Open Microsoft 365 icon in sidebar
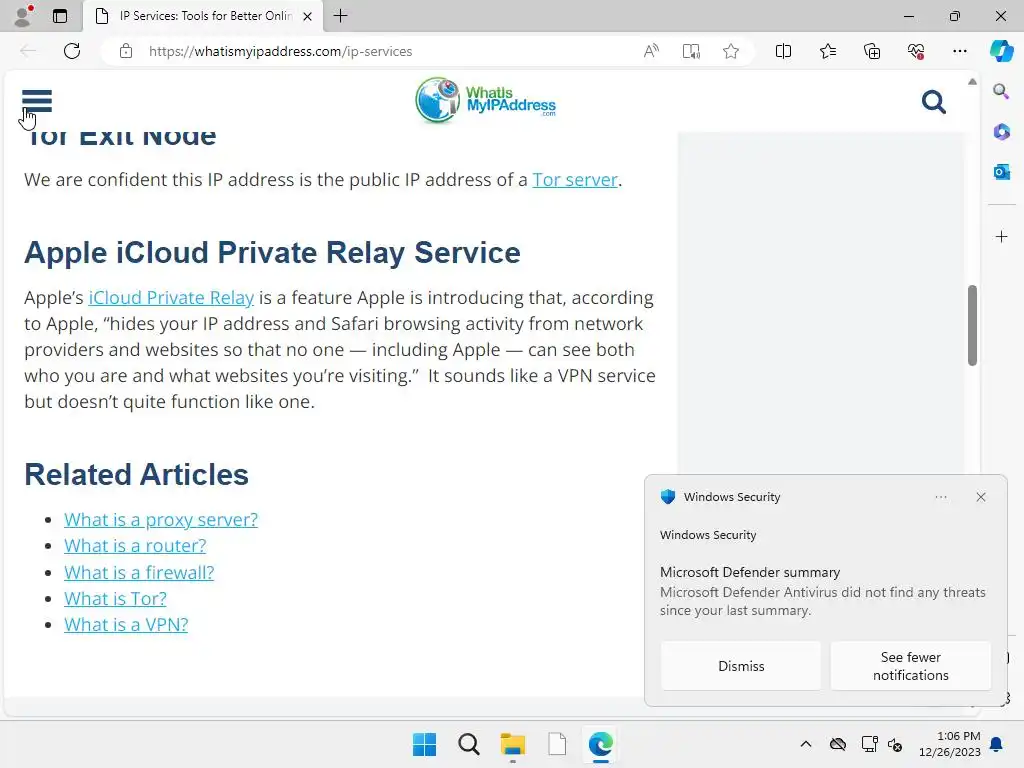The width and height of the screenshot is (1024, 768). pyautogui.click(x=1001, y=132)
